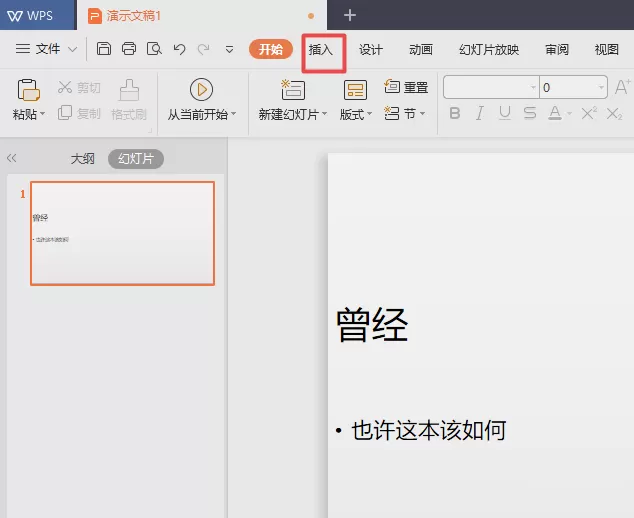Click the Undo arrow icon

[x=179, y=49]
